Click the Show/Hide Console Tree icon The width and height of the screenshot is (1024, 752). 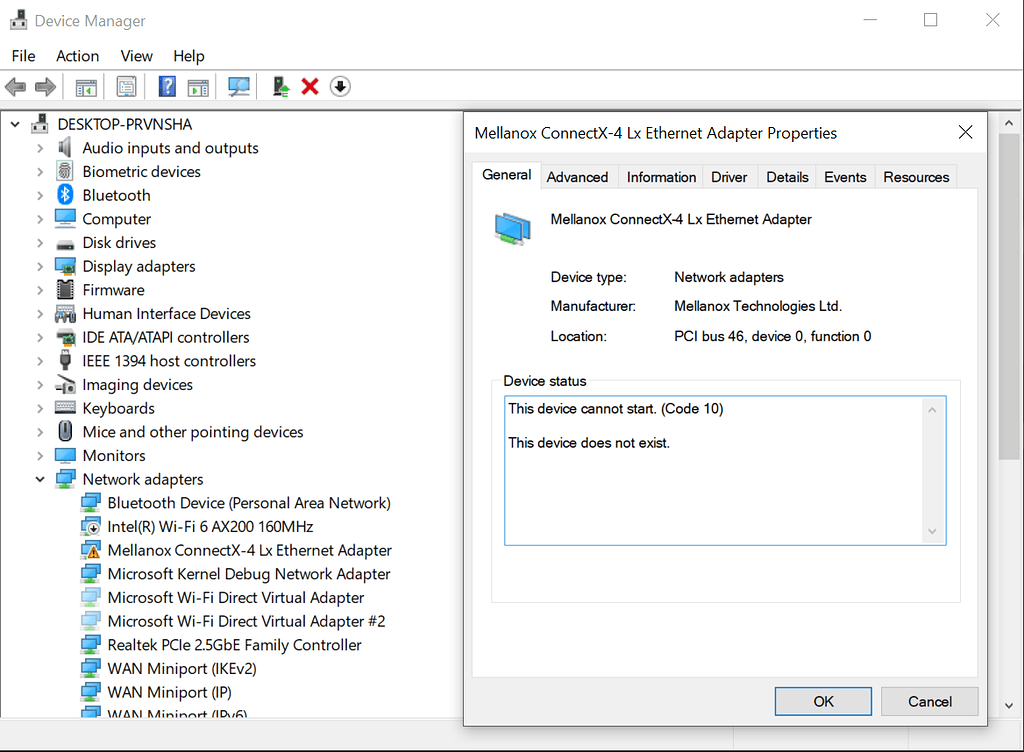click(x=85, y=86)
